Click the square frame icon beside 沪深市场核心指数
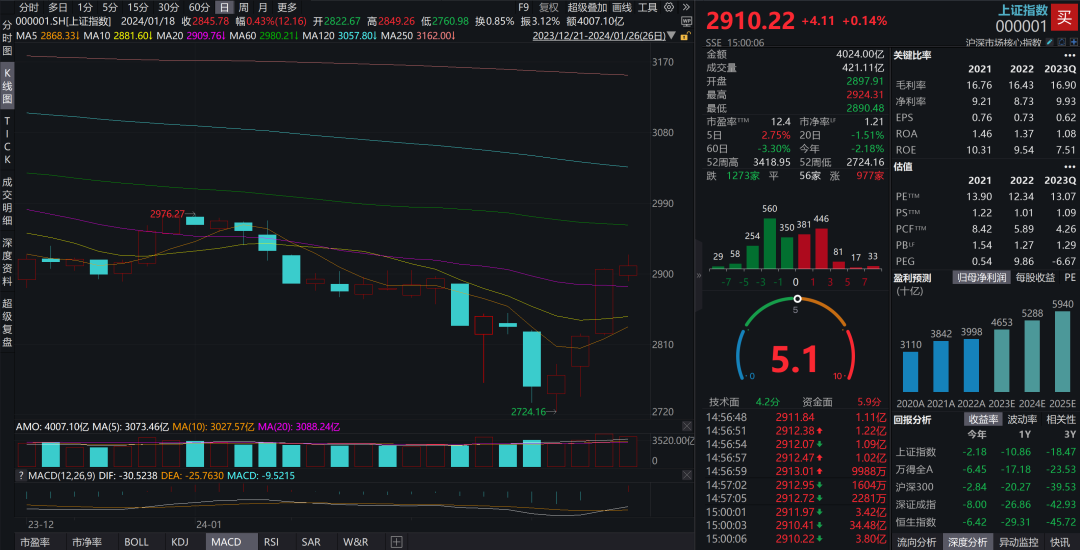Viewport: 1080px width, 550px height. pyautogui.click(x=1061, y=42)
